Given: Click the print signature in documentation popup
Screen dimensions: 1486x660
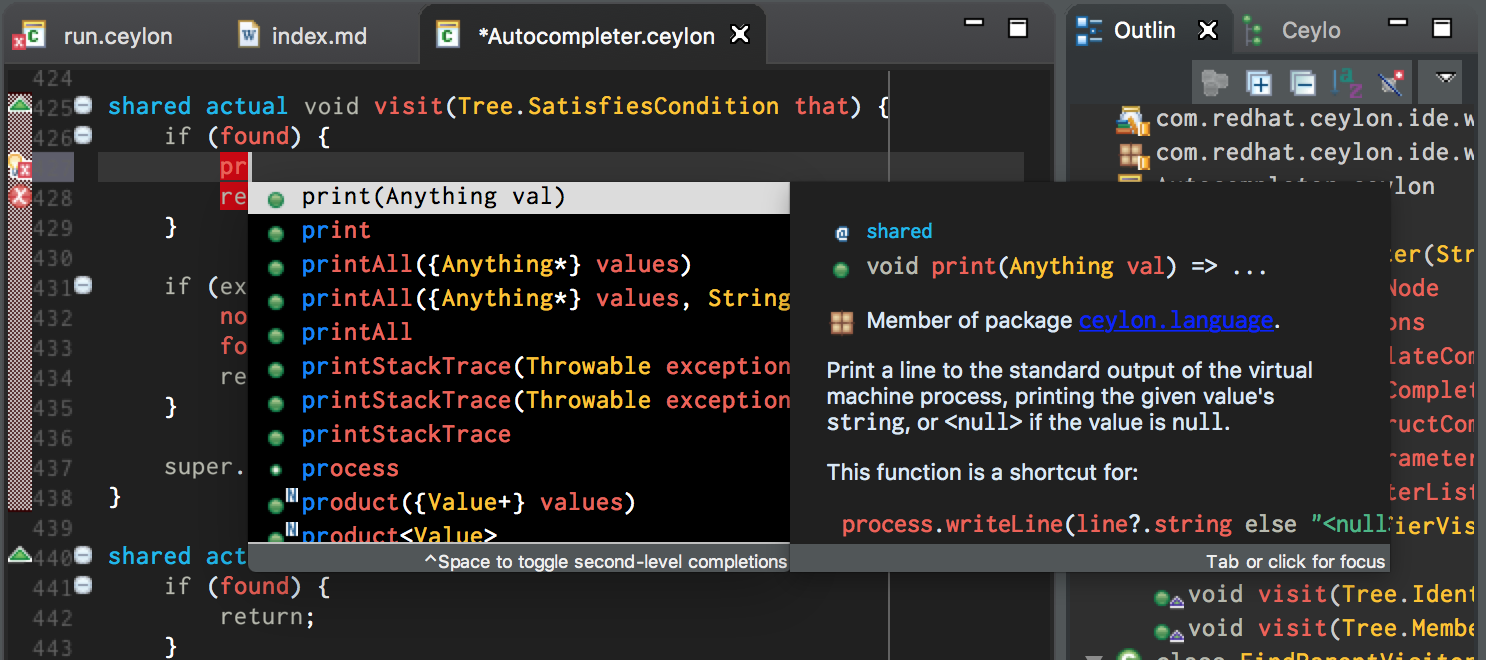Looking at the screenshot, I should pyautogui.click(x=1067, y=267).
